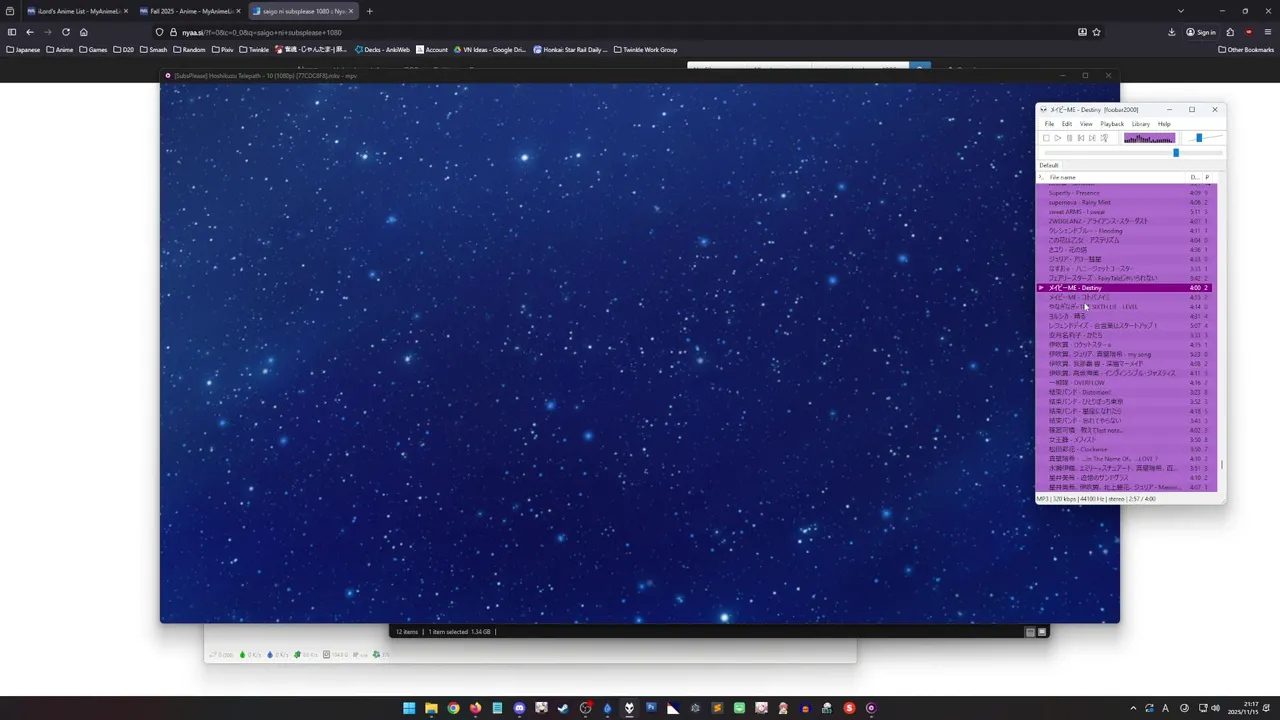Image resolution: width=1280 pixels, height=720 pixels.
Task: Switch to 'Fall 2025 - Anime' tab
Action: point(189,11)
